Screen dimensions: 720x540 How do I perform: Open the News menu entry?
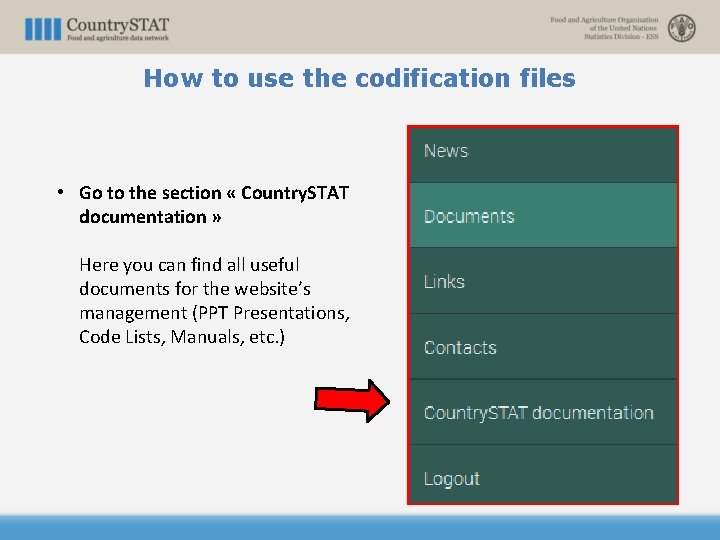coord(543,155)
